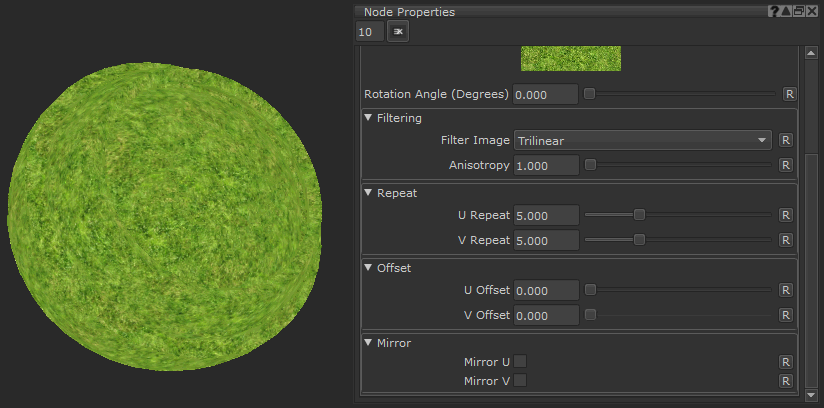Enable the Mirror V checkbox
The image size is (824, 408).
click(520, 381)
